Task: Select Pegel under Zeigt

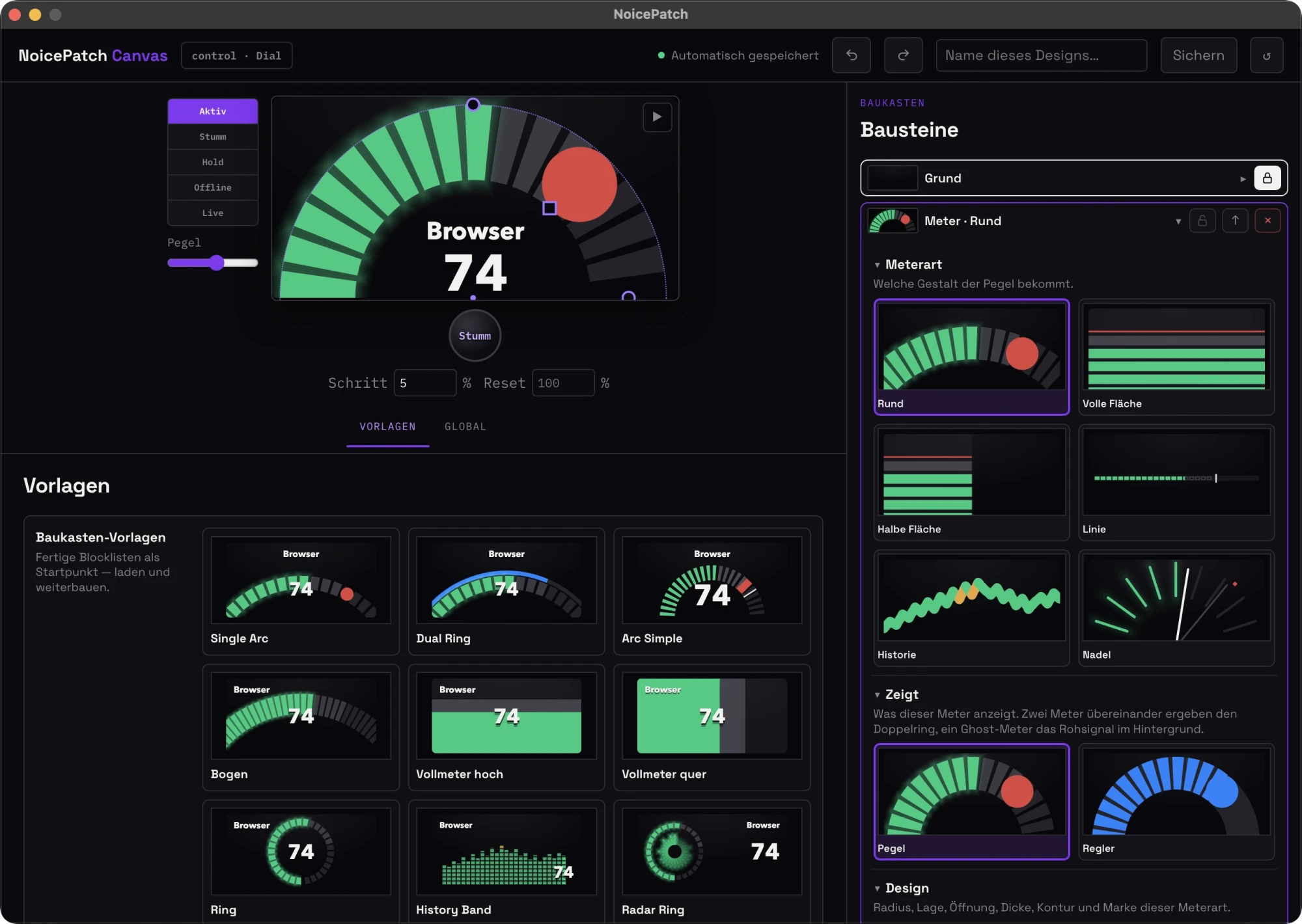Action: [x=971, y=802]
